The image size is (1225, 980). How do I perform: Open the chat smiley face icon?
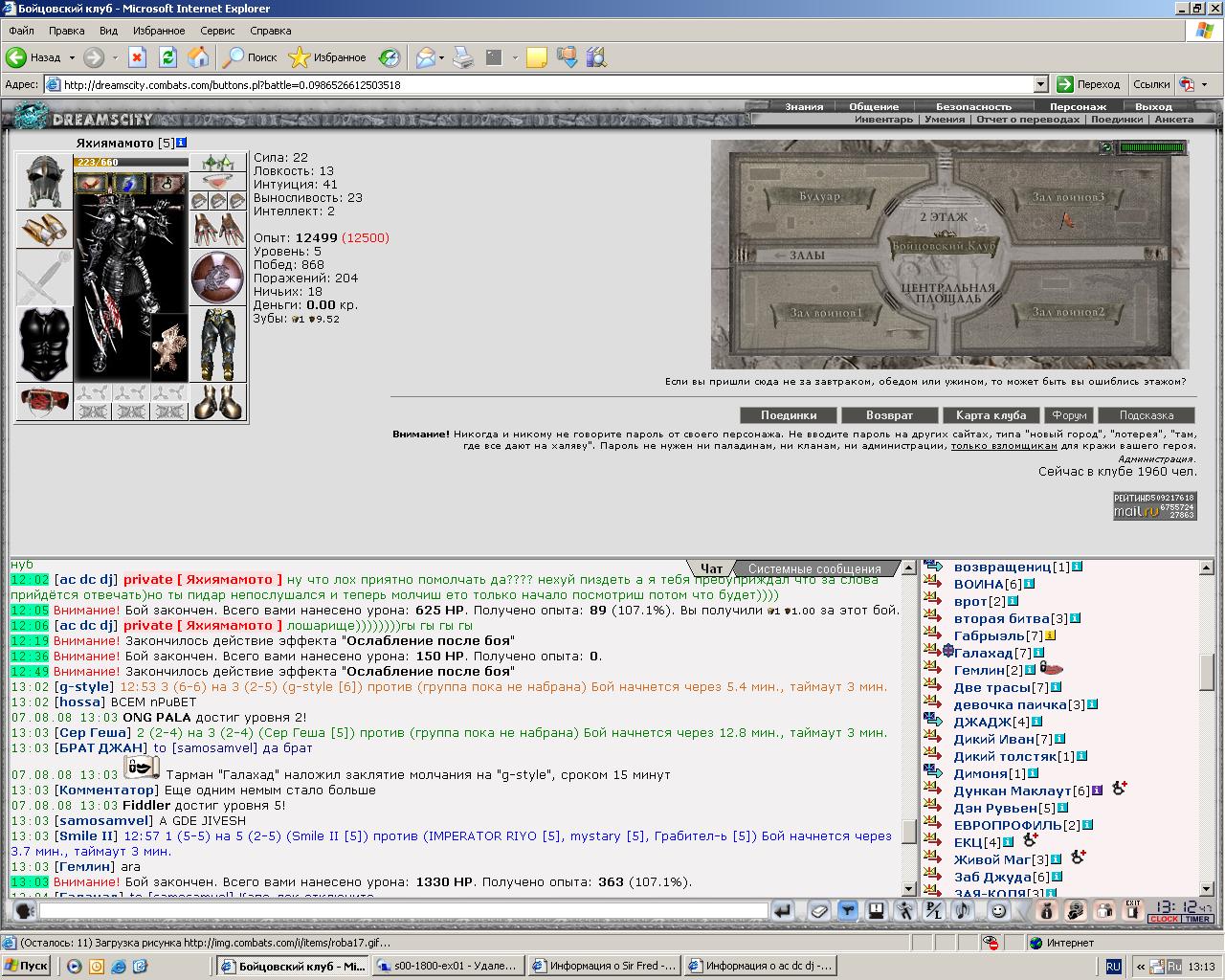click(x=997, y=911)
